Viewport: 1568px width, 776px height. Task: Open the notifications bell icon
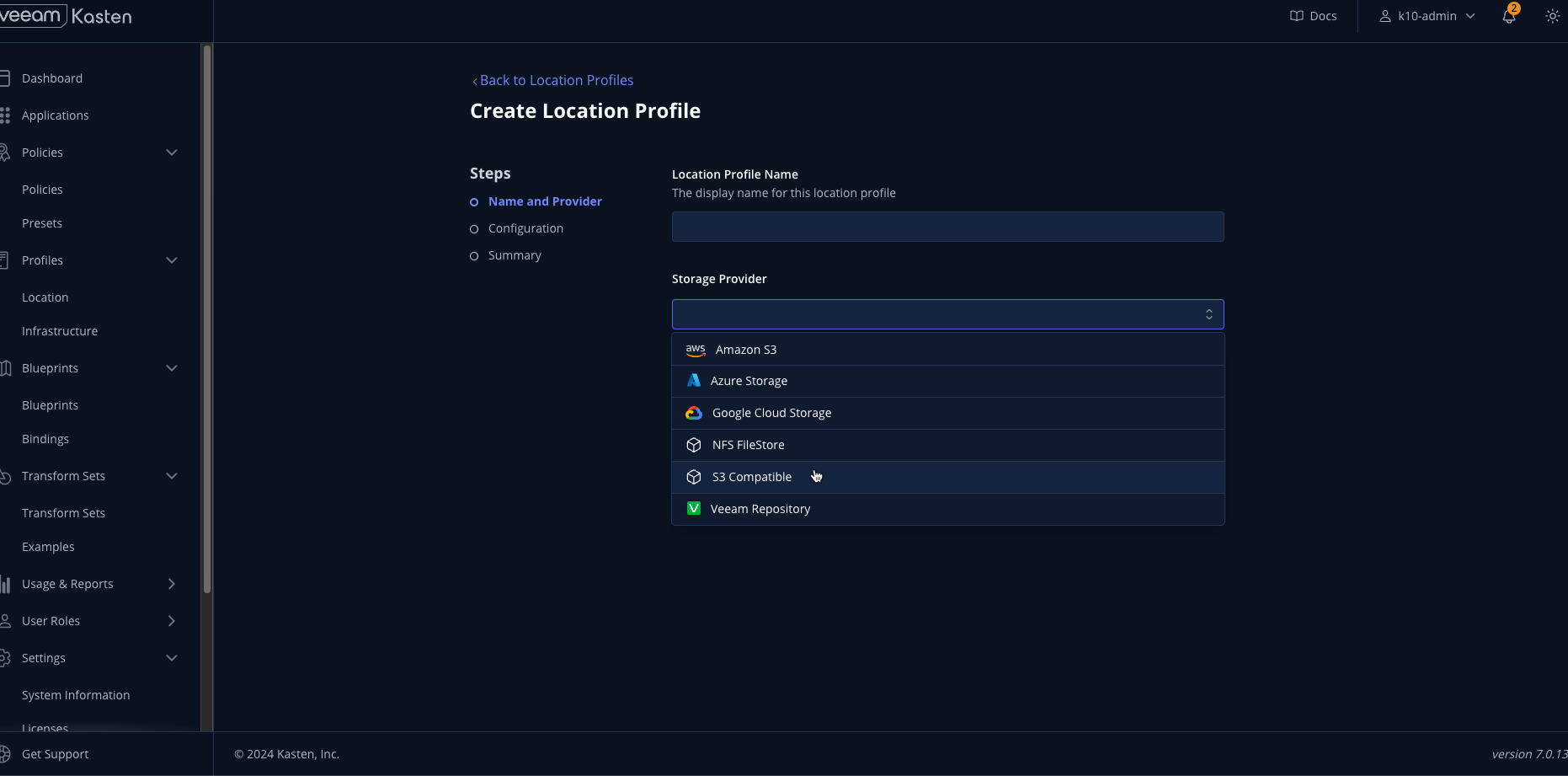pos(1509,16)
